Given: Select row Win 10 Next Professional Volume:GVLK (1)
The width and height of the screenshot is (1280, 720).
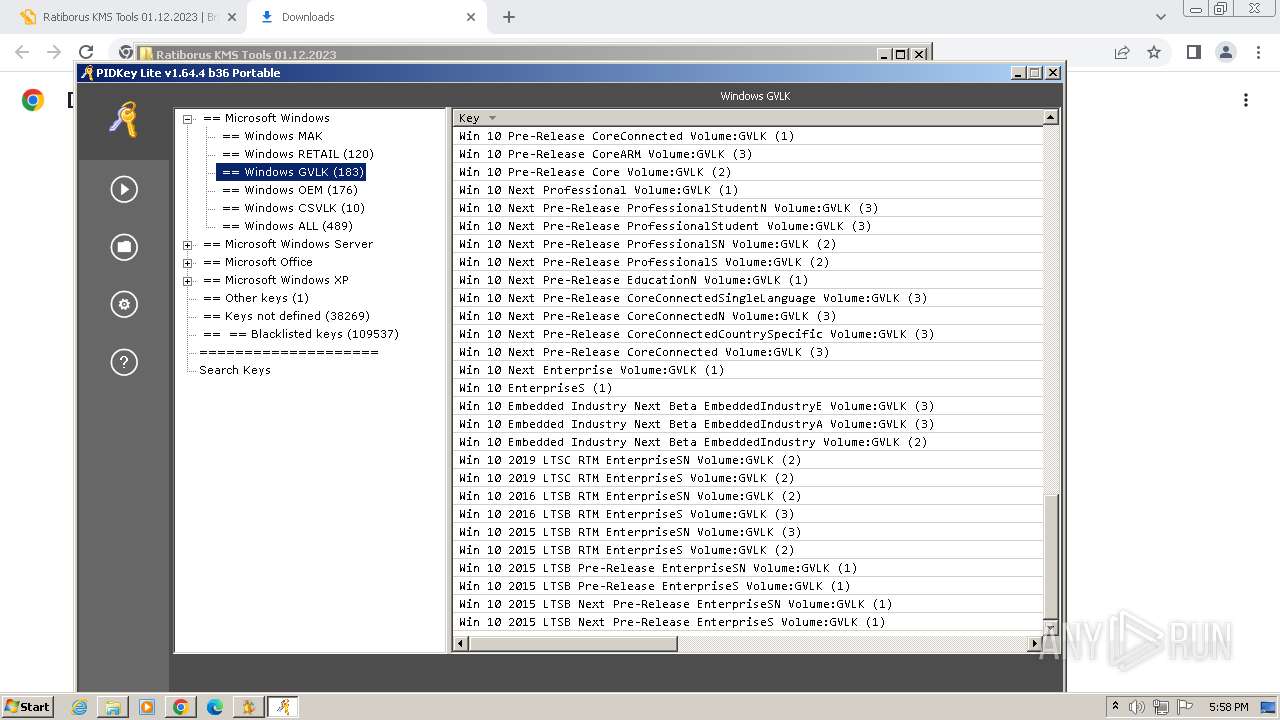Looking at the screenshot, I should tap(748, 190).
